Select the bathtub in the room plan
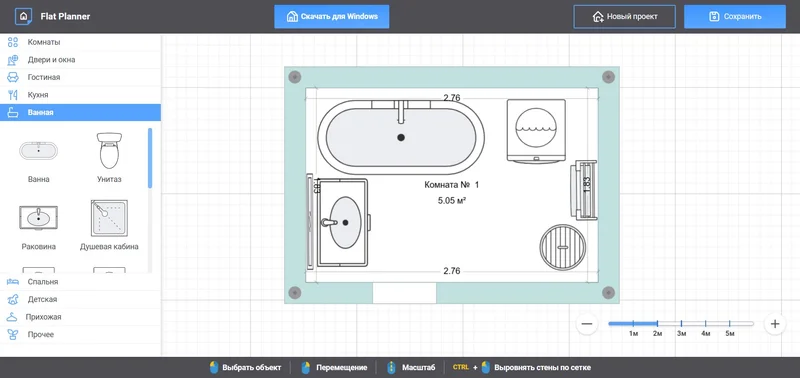This screenshot has width=800, height=378. click(401, 137)
